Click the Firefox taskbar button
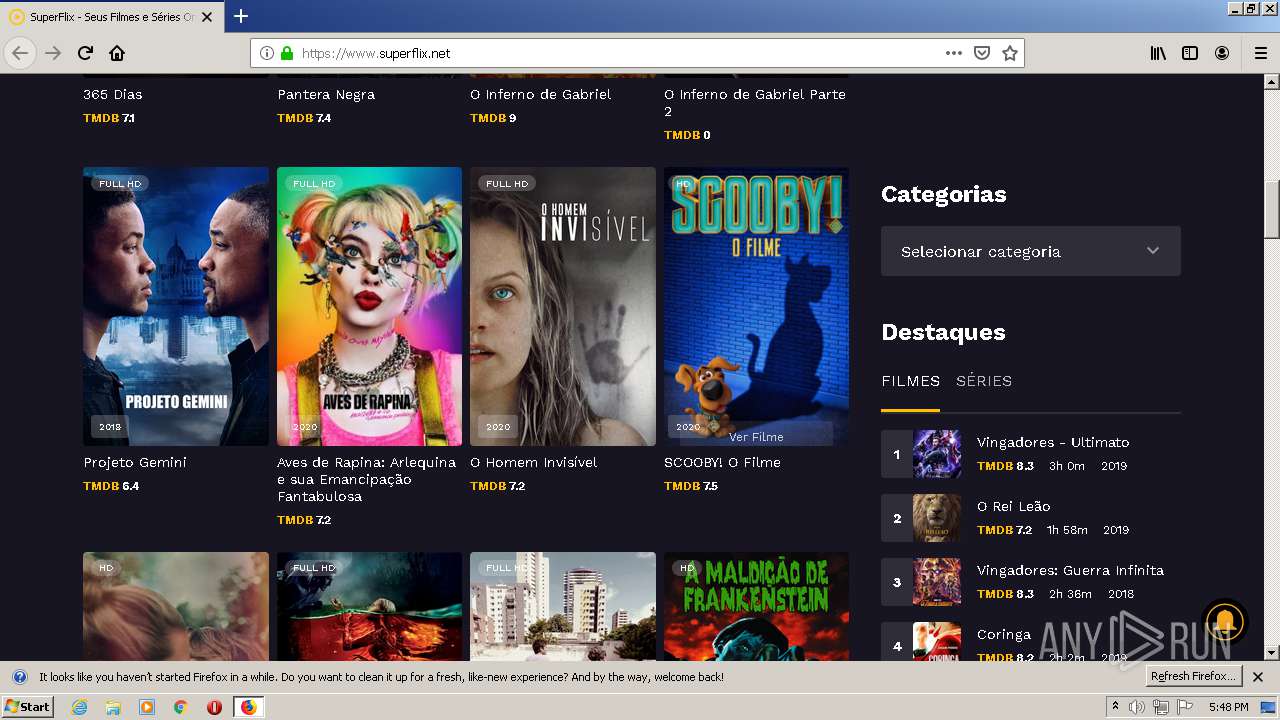1280x720 pixels. click(x=248, y=707)
